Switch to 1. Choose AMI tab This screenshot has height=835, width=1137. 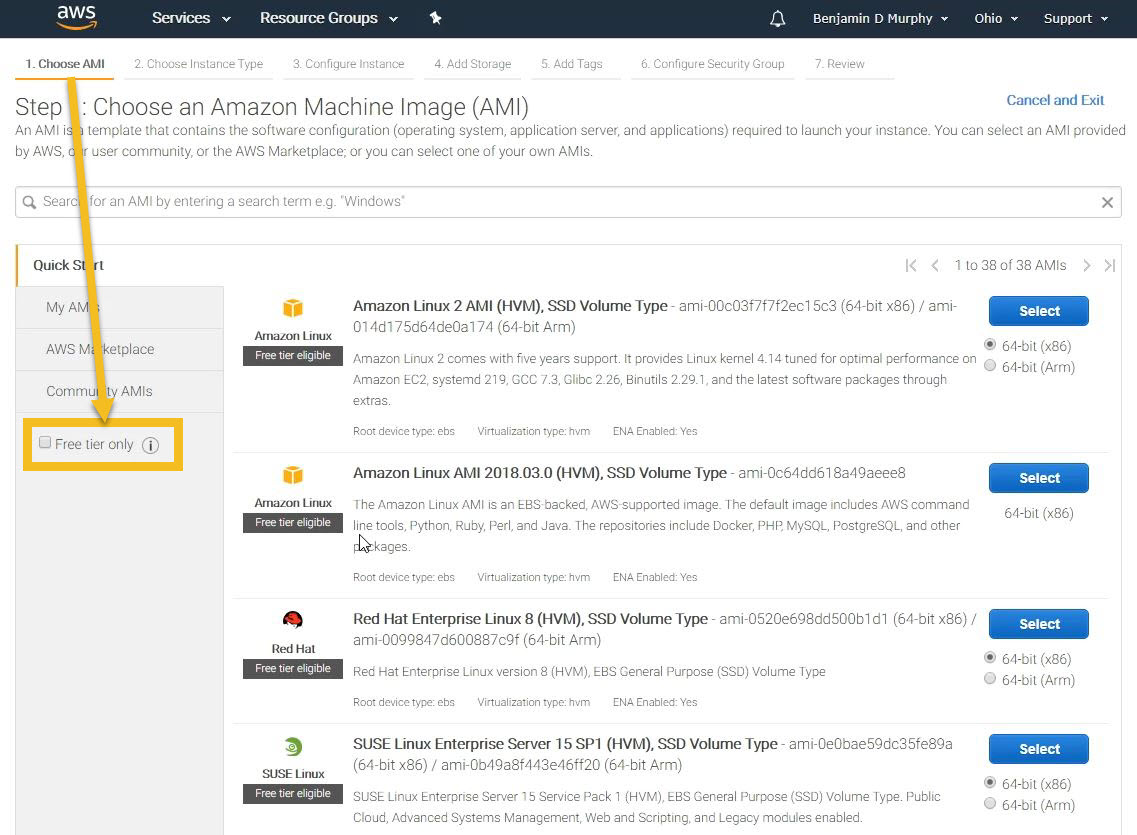[x=65, y=65]
